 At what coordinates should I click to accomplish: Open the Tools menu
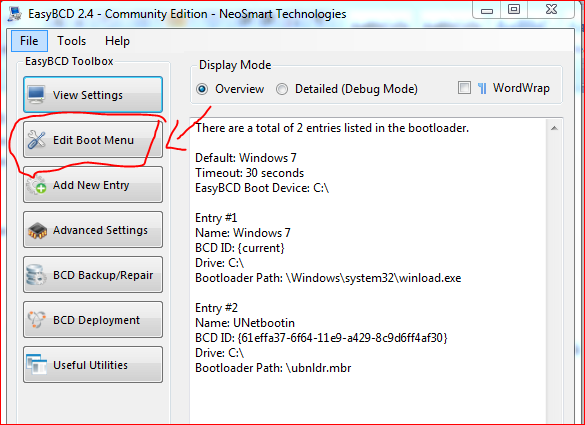[71, 41]
